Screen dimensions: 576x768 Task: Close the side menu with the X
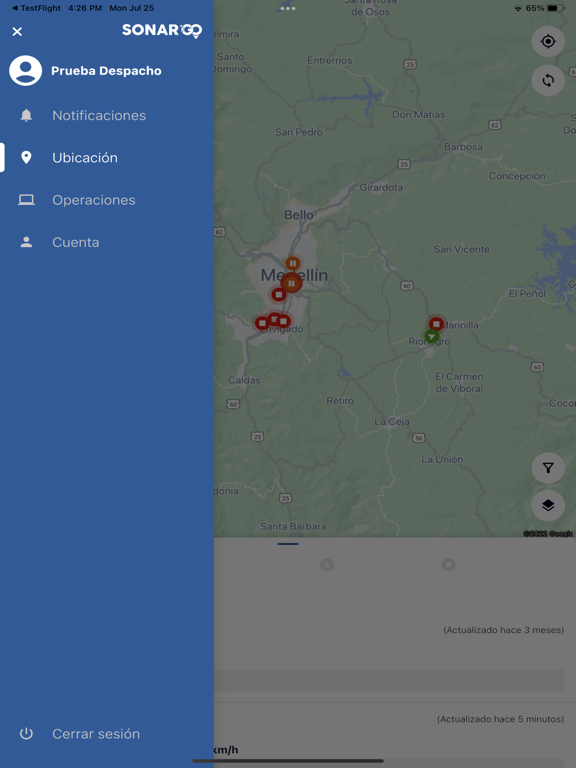[x=17, y=32]
